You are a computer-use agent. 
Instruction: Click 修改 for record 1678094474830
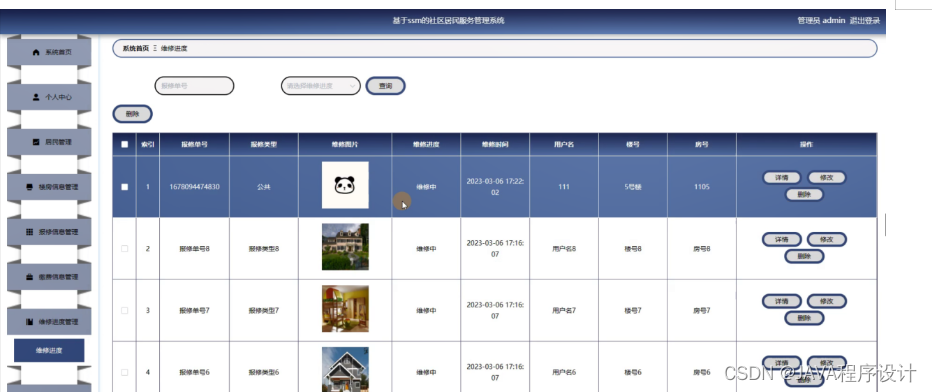tap(826, 178)
